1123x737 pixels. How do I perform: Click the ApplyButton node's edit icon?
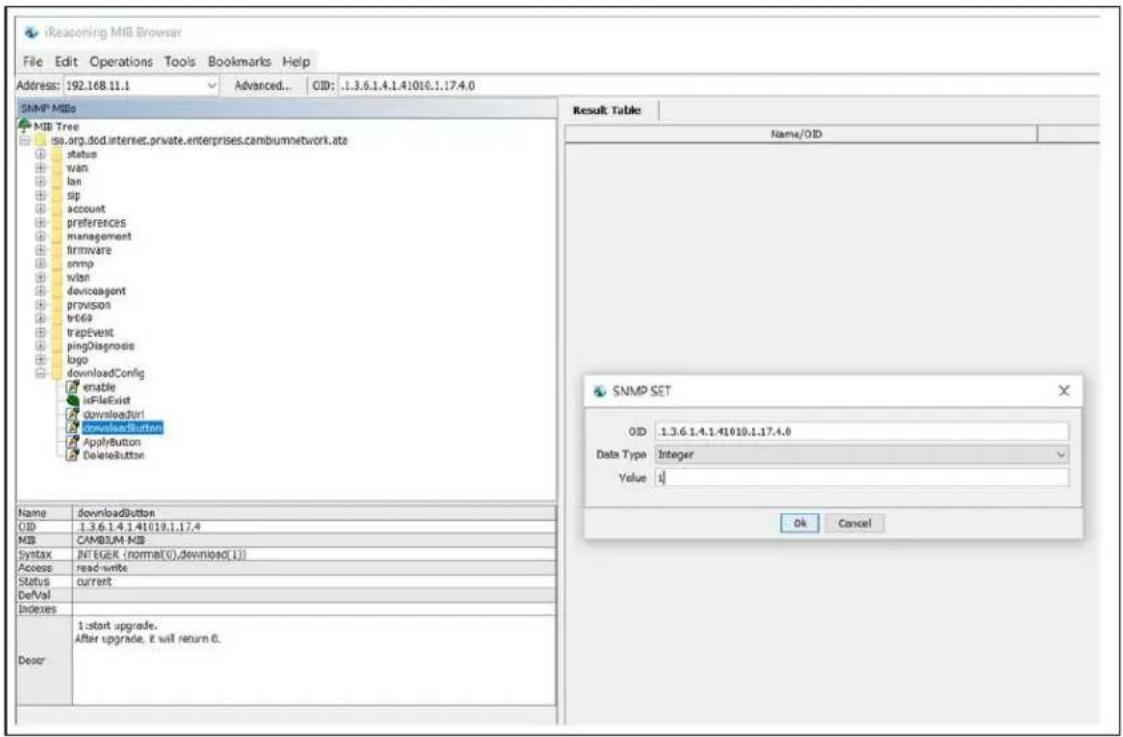pyautogui.click(x=72, y=442)
